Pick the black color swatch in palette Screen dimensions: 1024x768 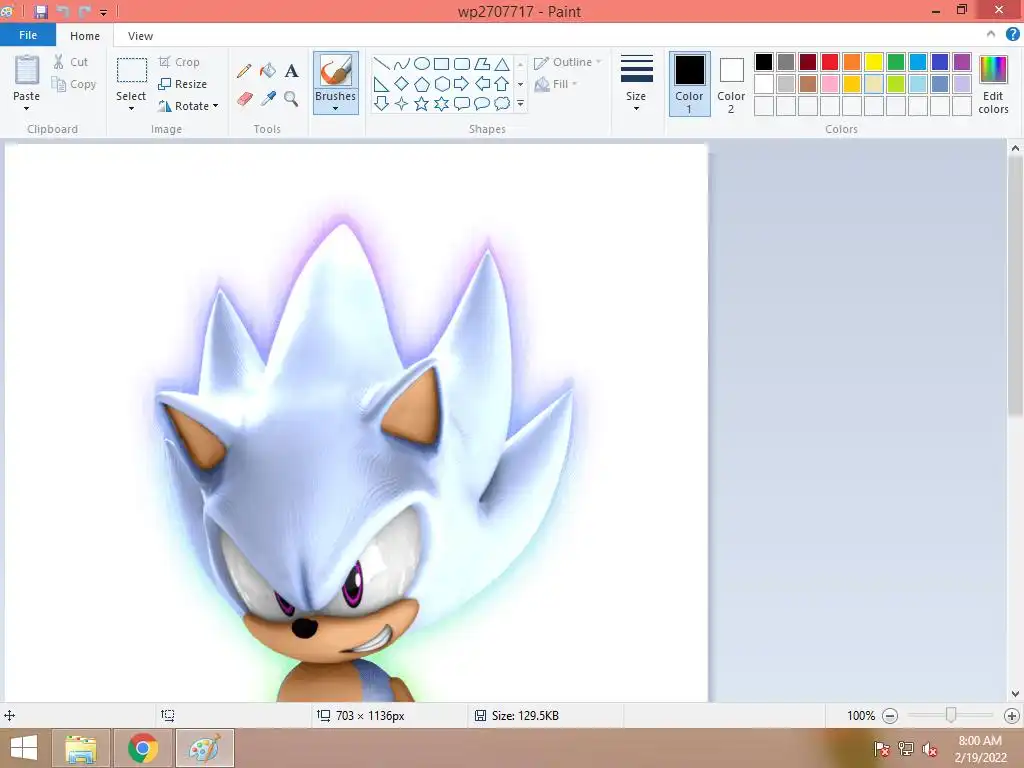pyautogui.click(x=763, y=62)
